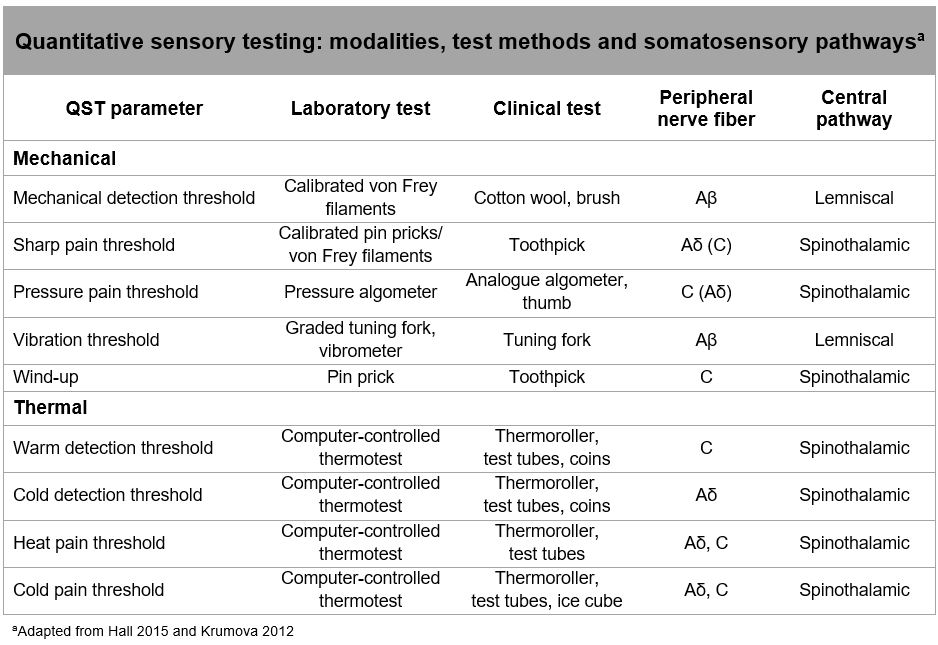Click the Vibration threshold row label
Image resolution: width=938 pixels, height=645 pixels.
tap(86, 340)
